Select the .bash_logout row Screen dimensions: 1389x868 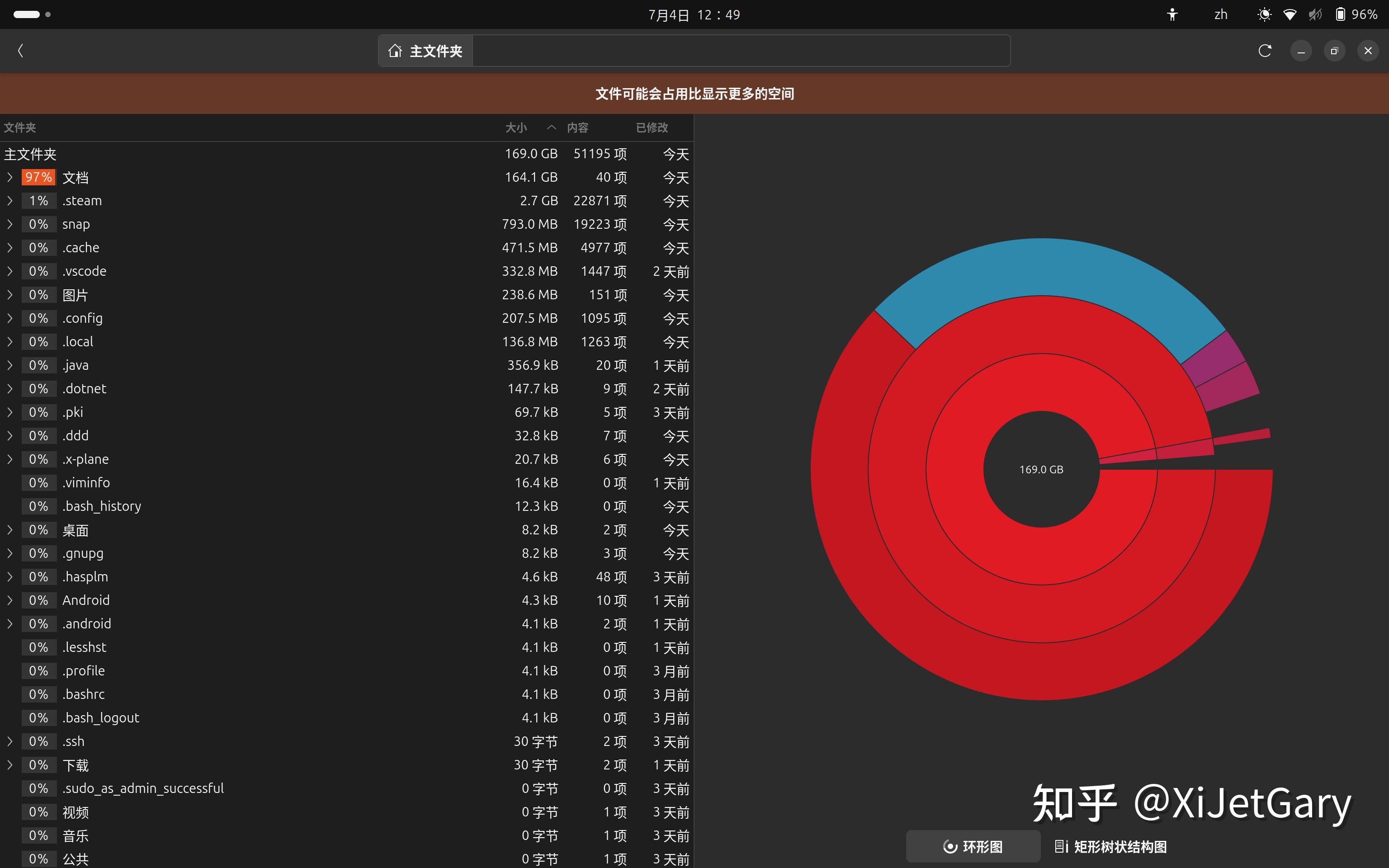(347, 718)
